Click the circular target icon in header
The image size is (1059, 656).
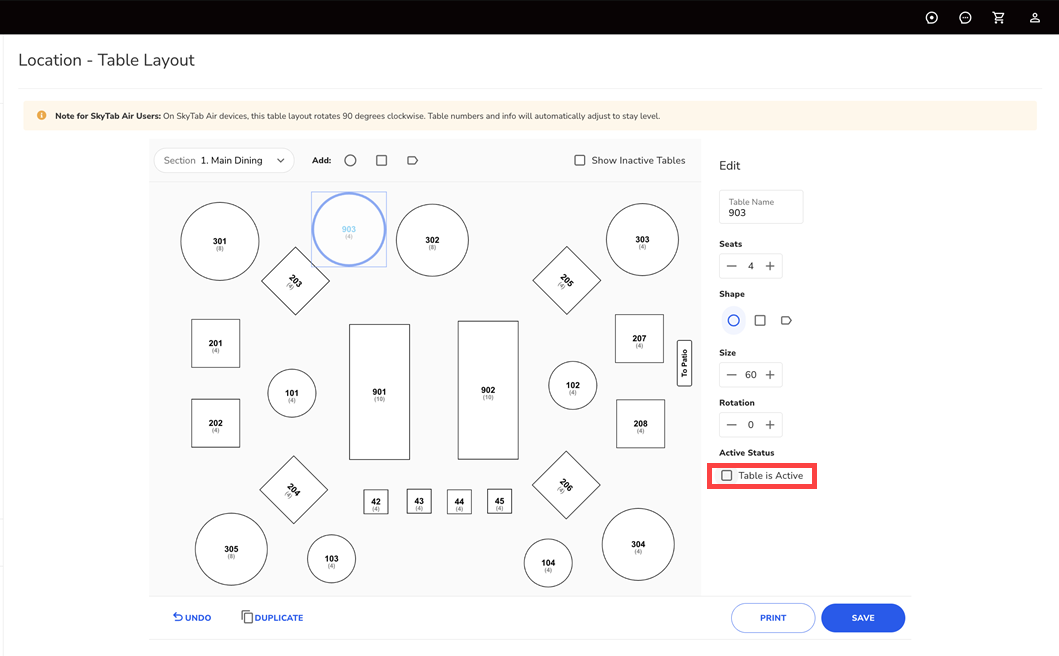click(x=932, y=18)
